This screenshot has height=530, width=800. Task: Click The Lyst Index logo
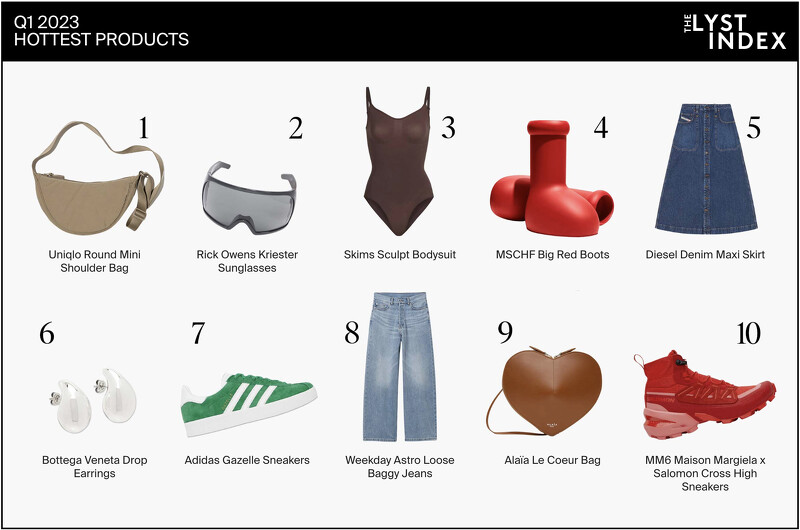point(735,32)
